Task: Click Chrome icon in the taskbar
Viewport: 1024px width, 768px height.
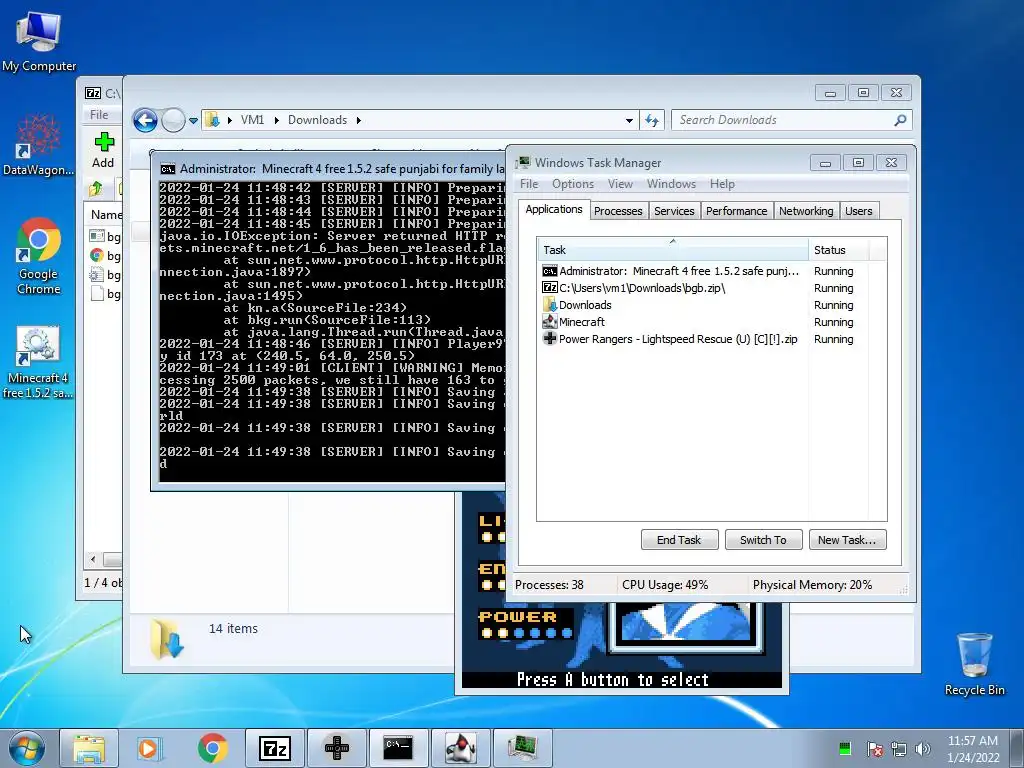Action: [212, 748]
